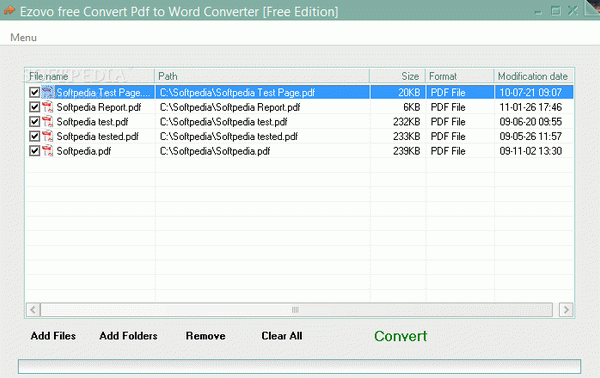The image size is (600, 378).
Task: Click PDF File format in Softpedia Report.pdf row
Action: pos(448,107)
